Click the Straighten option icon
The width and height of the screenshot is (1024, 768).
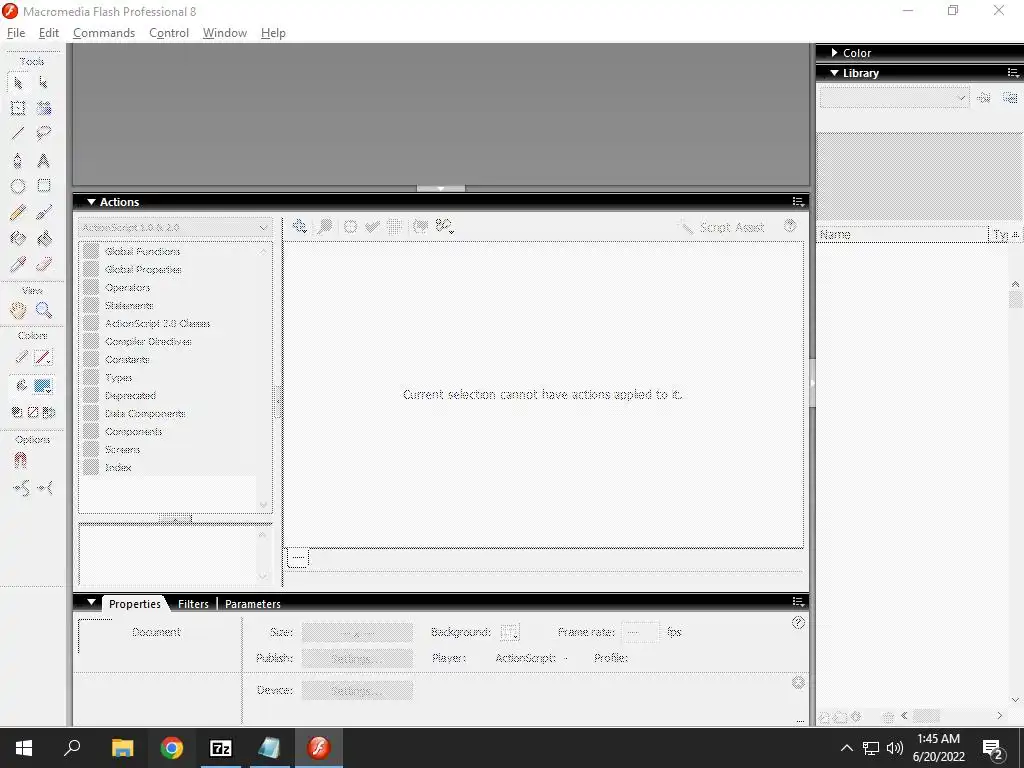(x=45, y=488)
